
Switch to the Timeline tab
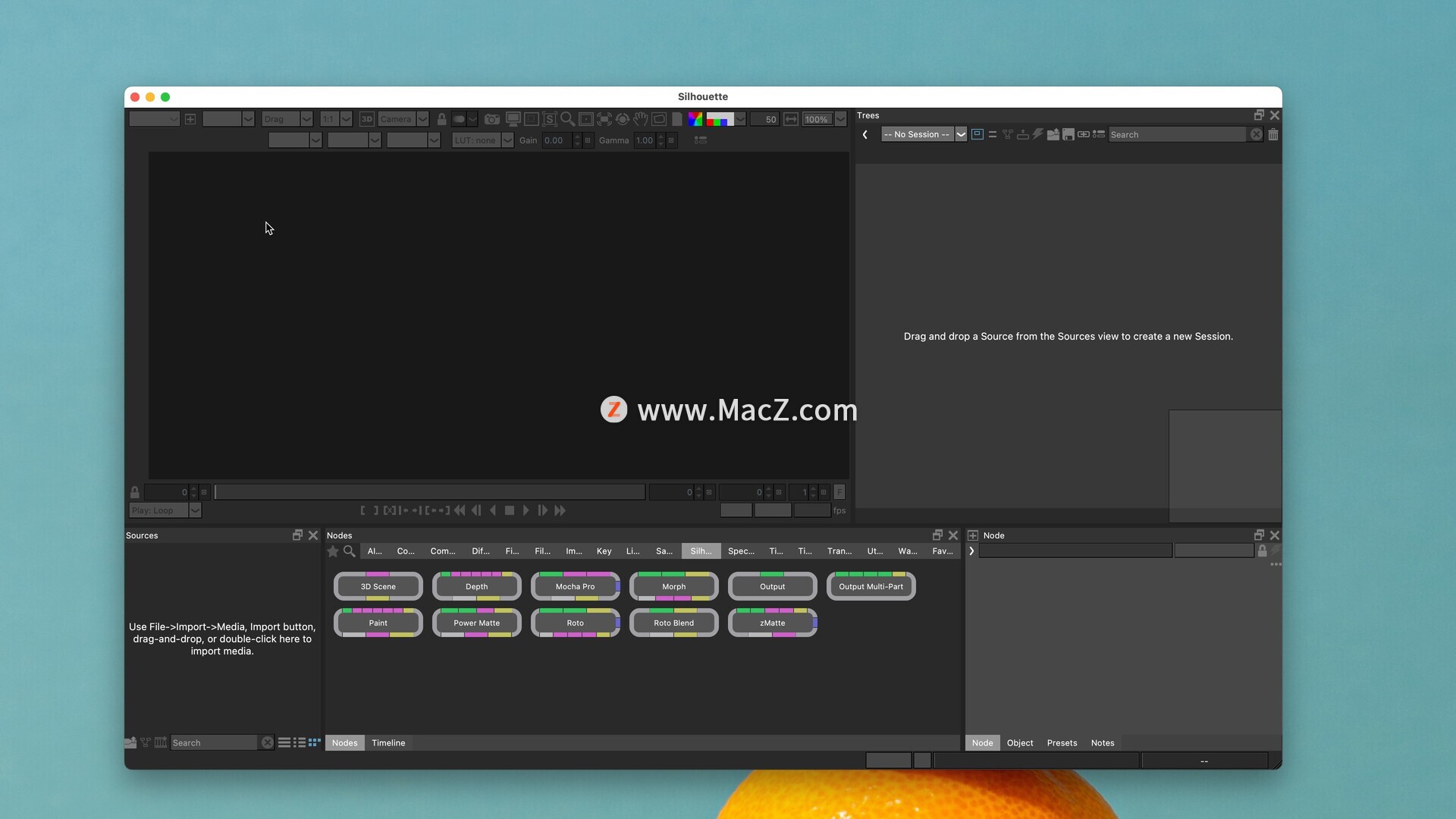click(x=388, y=743)
